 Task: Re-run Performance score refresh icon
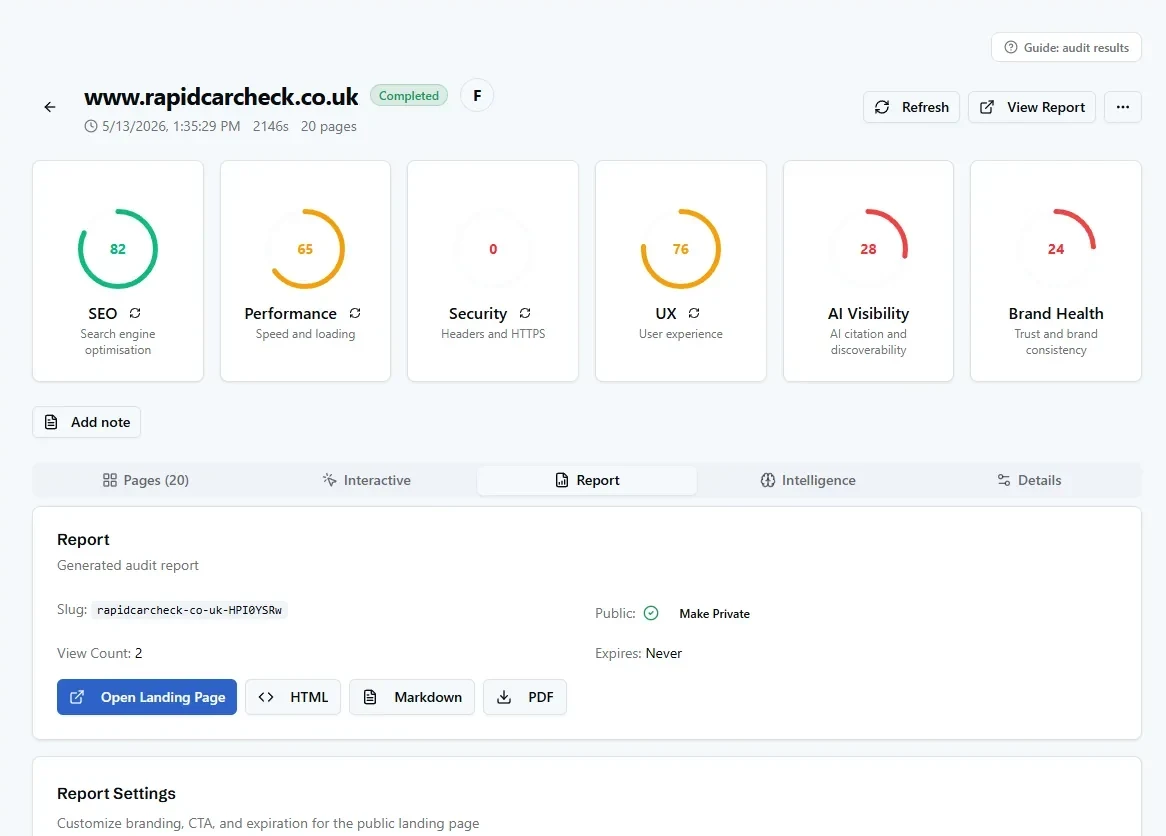(x=355, y=313)
